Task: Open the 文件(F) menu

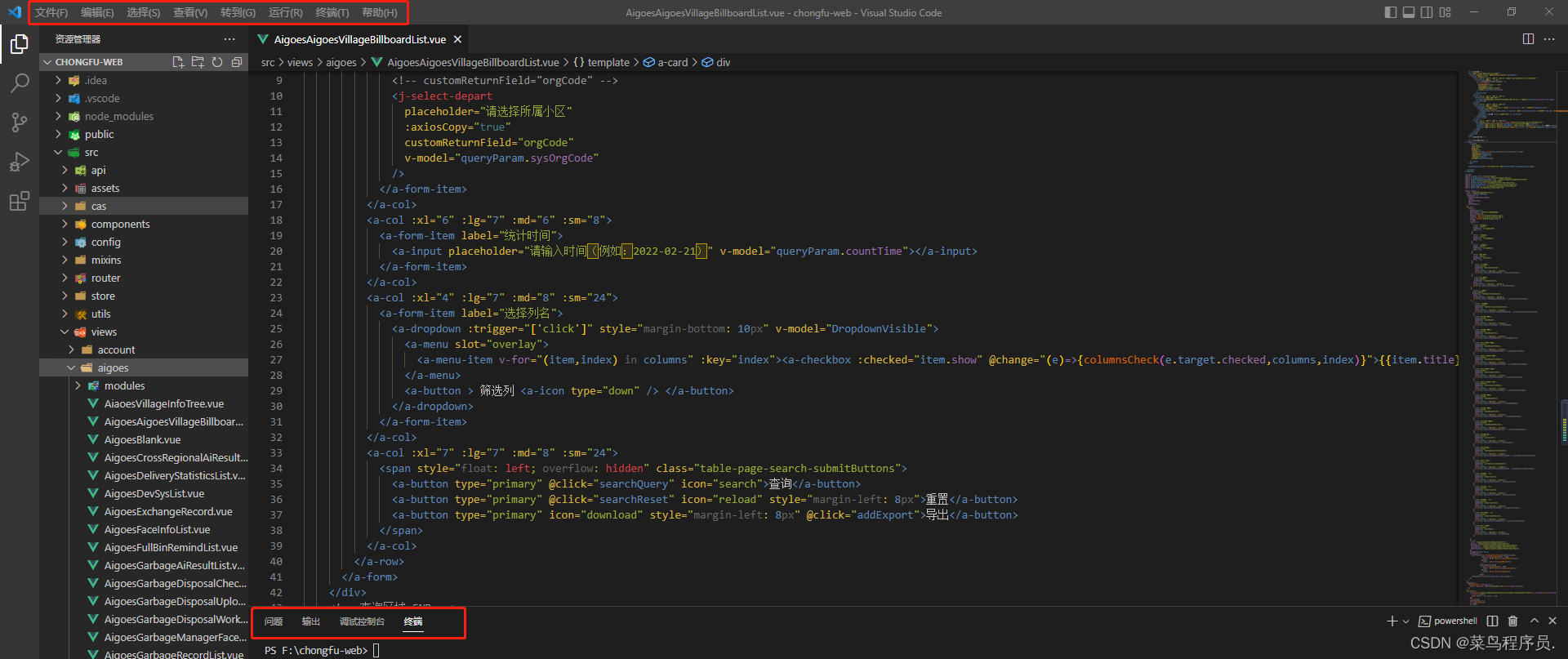Action: pos(51,13)
